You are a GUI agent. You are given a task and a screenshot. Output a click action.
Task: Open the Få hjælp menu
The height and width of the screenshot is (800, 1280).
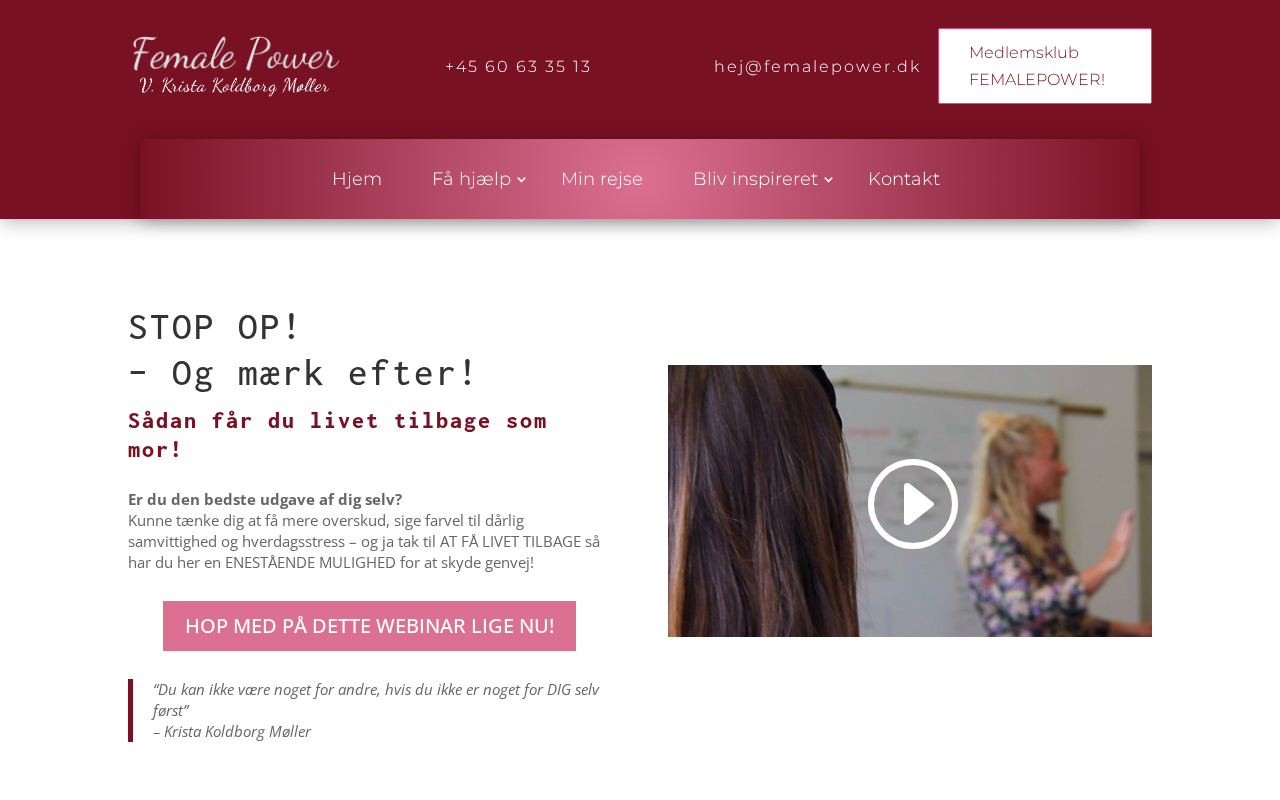tap(471, 179)
